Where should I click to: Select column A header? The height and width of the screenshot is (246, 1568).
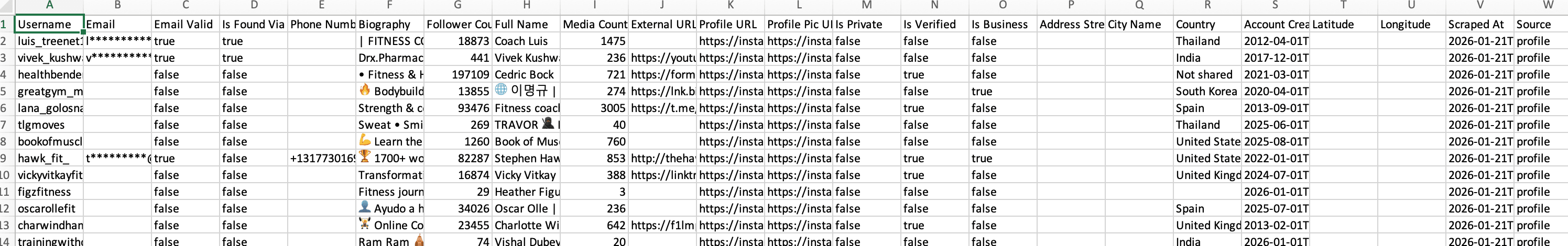[x=49, y=5]
